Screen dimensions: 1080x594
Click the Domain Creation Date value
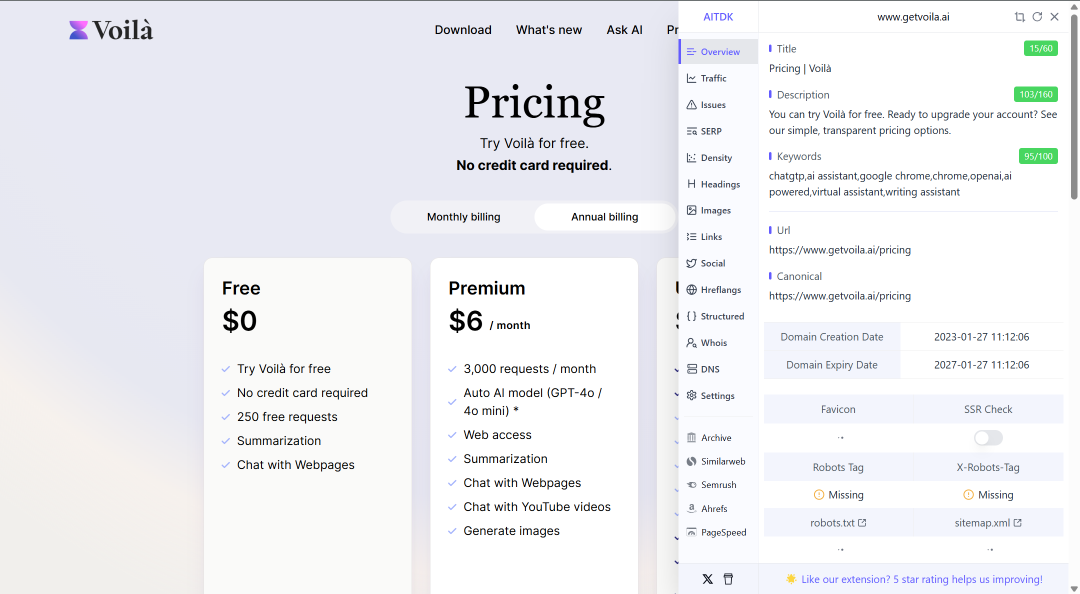(982, 337)
